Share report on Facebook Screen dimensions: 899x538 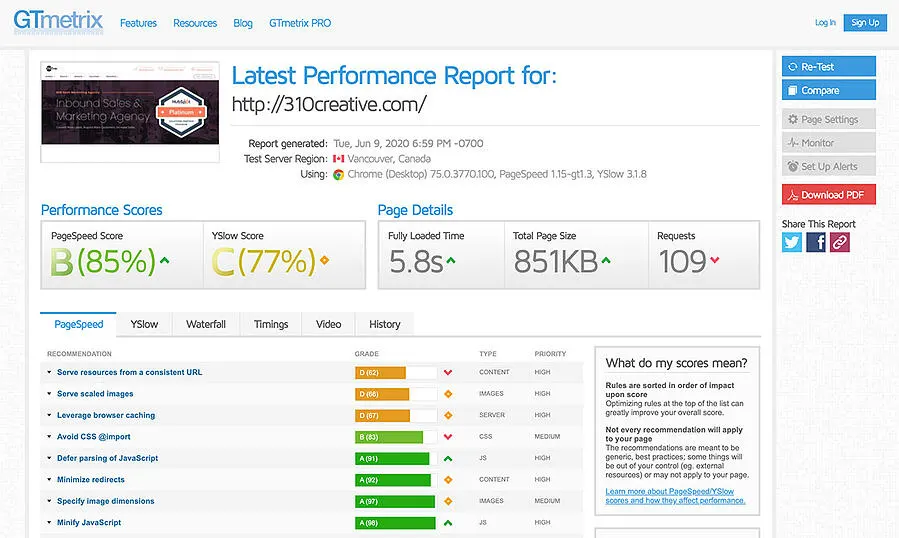(816, 242)
